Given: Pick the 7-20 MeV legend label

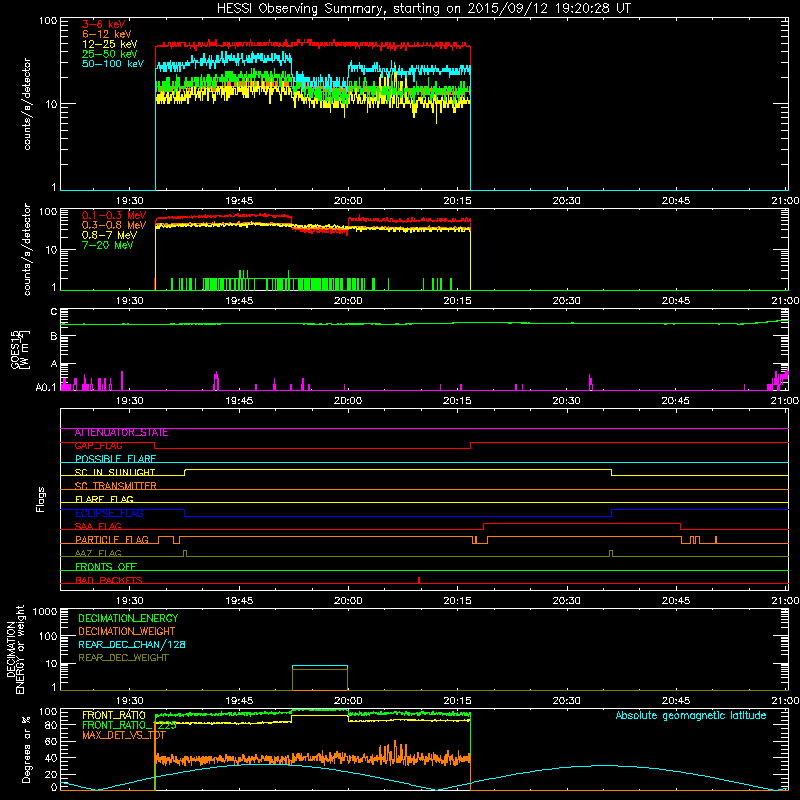Looking at the screenshot, I should [107, 245].
